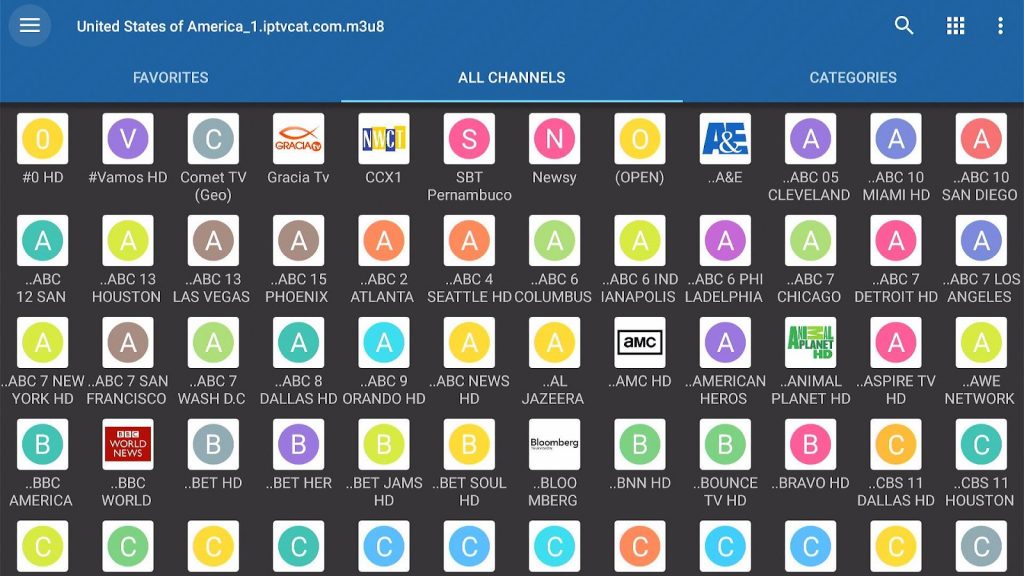Open the AMC HD channel logo
1024x576 pixels.
pyautogui.click(x=640, y=343)
